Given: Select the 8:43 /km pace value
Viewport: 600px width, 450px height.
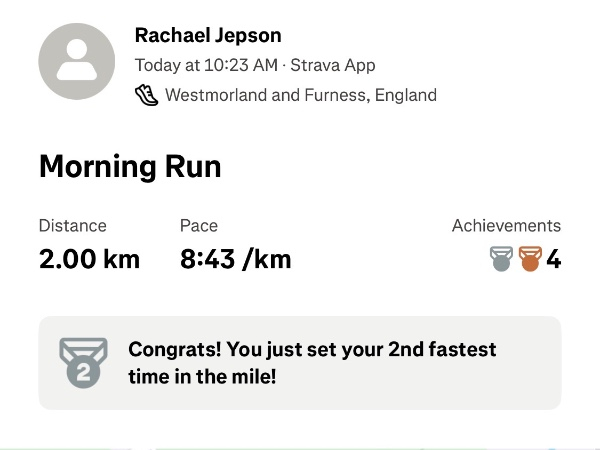Looking at the screenshot, I should tap(235, 260).
